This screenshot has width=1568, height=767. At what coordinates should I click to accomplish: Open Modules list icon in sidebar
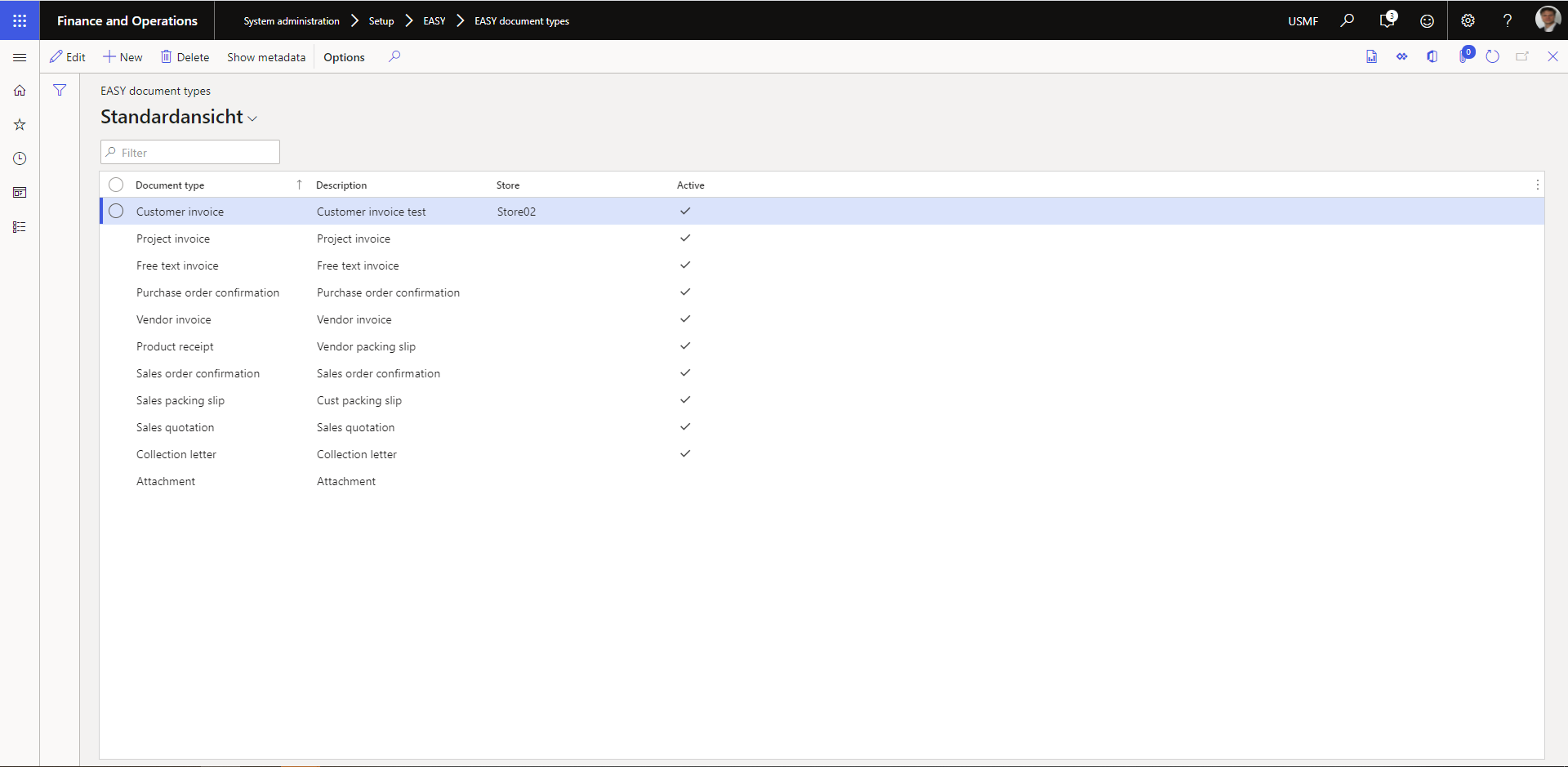[x=20, y=227]
